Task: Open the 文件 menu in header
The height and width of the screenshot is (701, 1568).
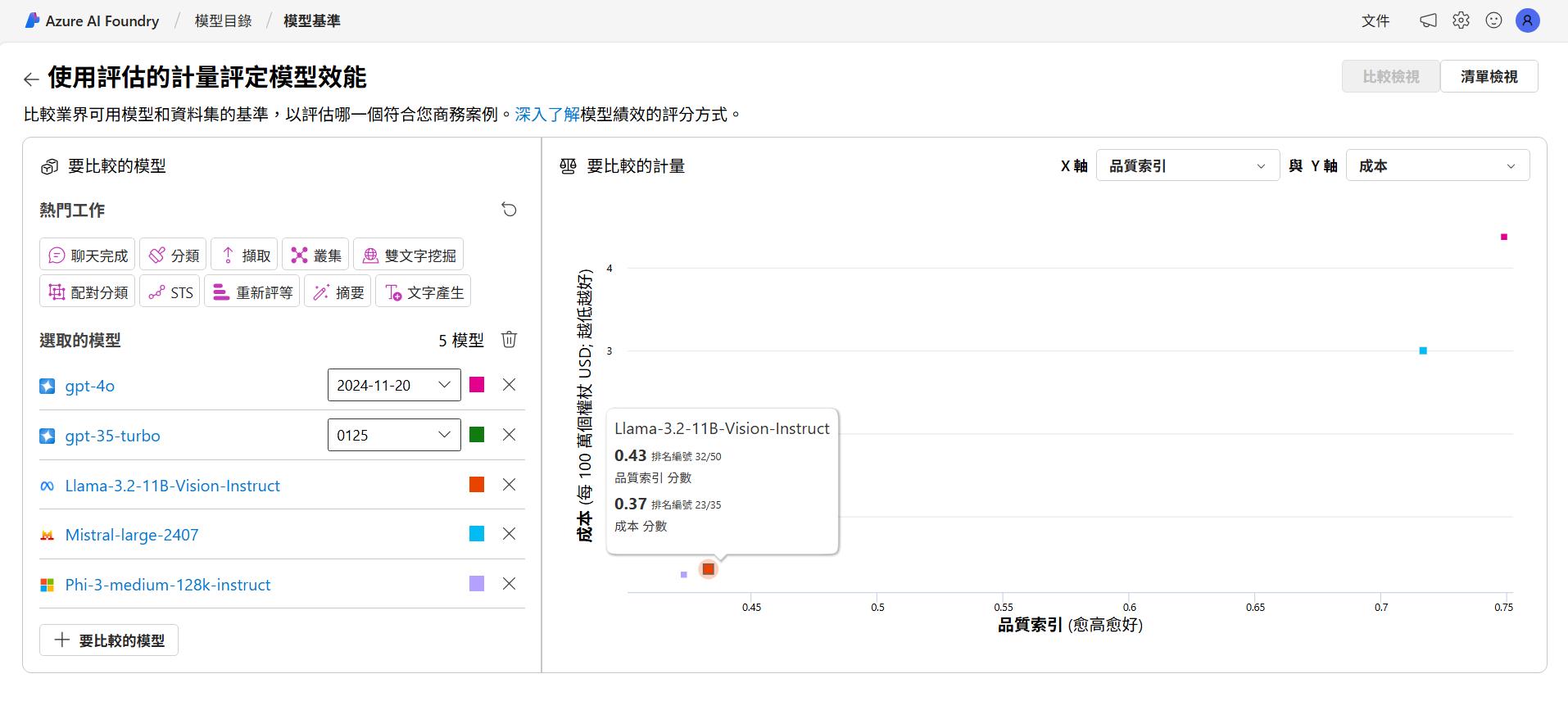Action: 1375,20
